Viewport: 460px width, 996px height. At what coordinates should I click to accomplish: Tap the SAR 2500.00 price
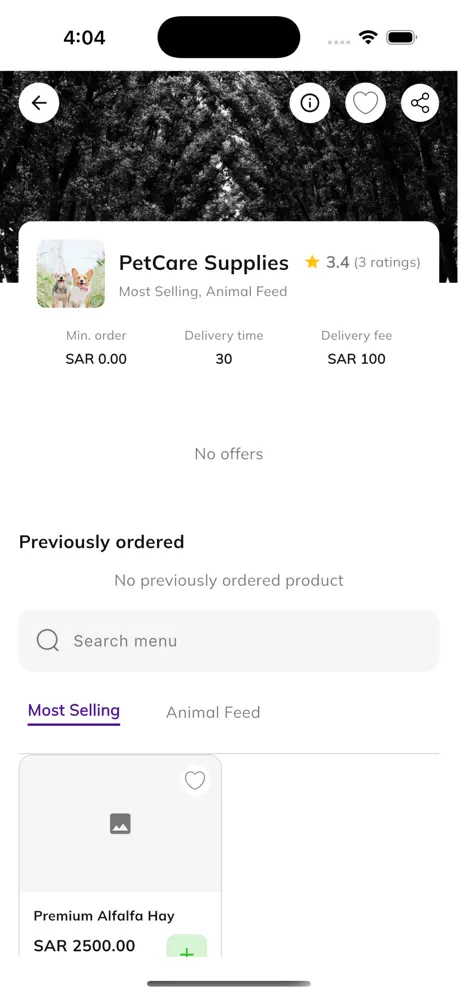pos(85,946)
